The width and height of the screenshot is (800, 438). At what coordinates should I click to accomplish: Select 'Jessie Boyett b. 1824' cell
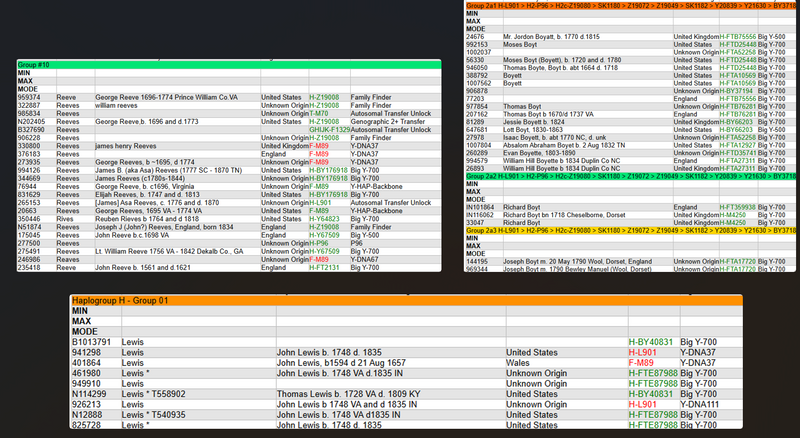pos(535,122)
